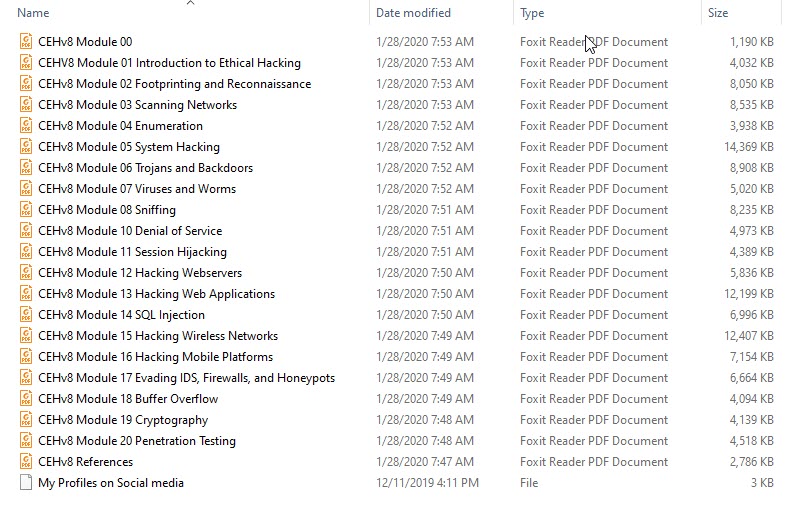Select PDF icon of Module 08 Sniffing
Image resolution: width=806 pixels, height=505 pixels.
click(26, 209)
